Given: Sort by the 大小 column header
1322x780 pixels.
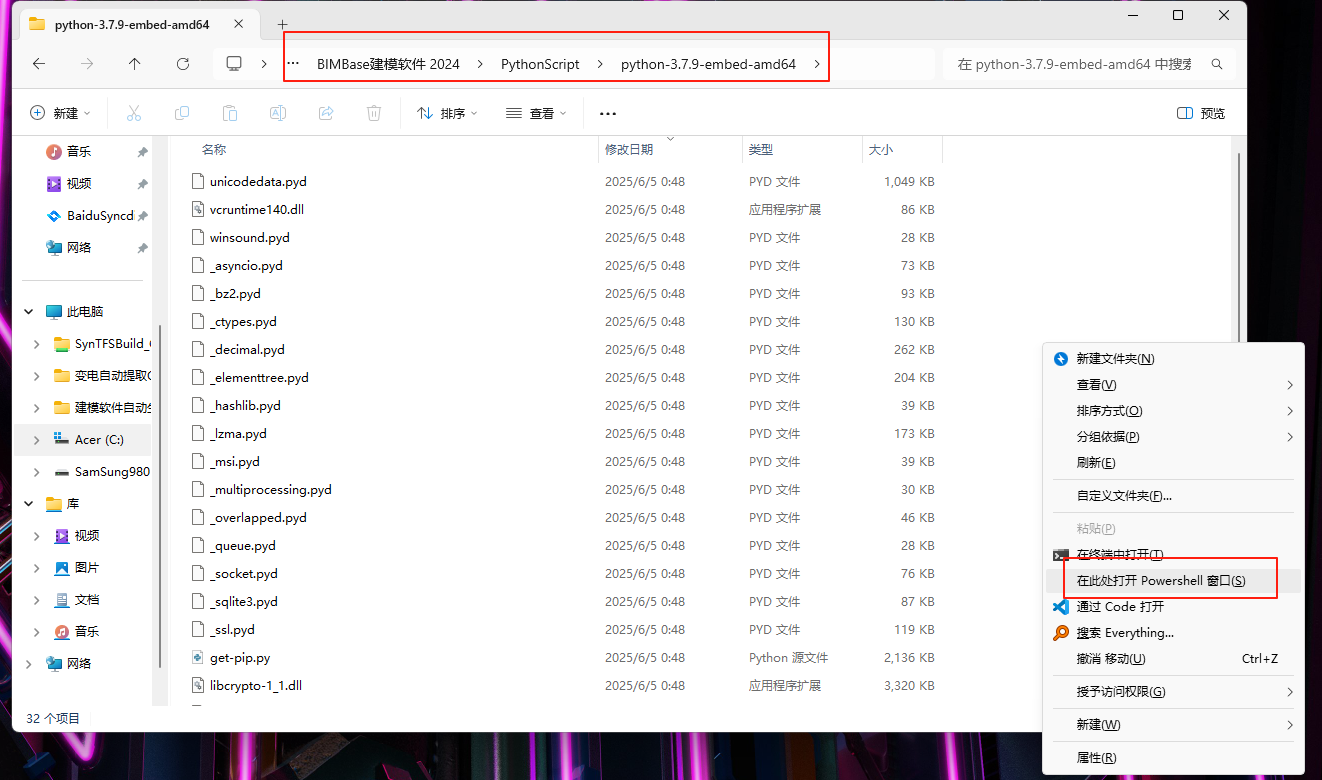Looking at the screenshot, I should pos(880,150).
